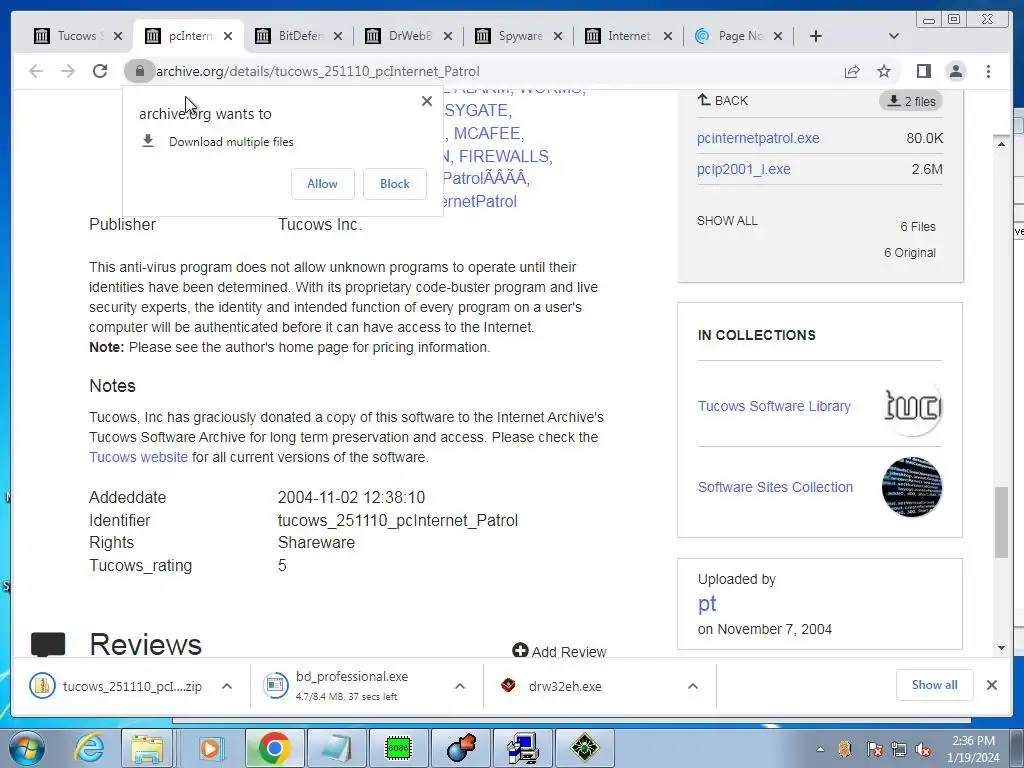Share this page using the share icon
The width and height of the screenshot is (1024, 768).
(x=852, y=71)
